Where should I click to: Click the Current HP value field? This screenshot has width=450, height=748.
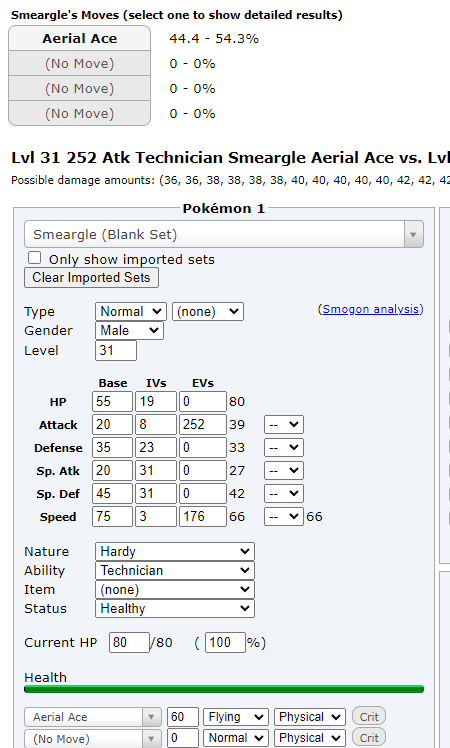[129, 643]
